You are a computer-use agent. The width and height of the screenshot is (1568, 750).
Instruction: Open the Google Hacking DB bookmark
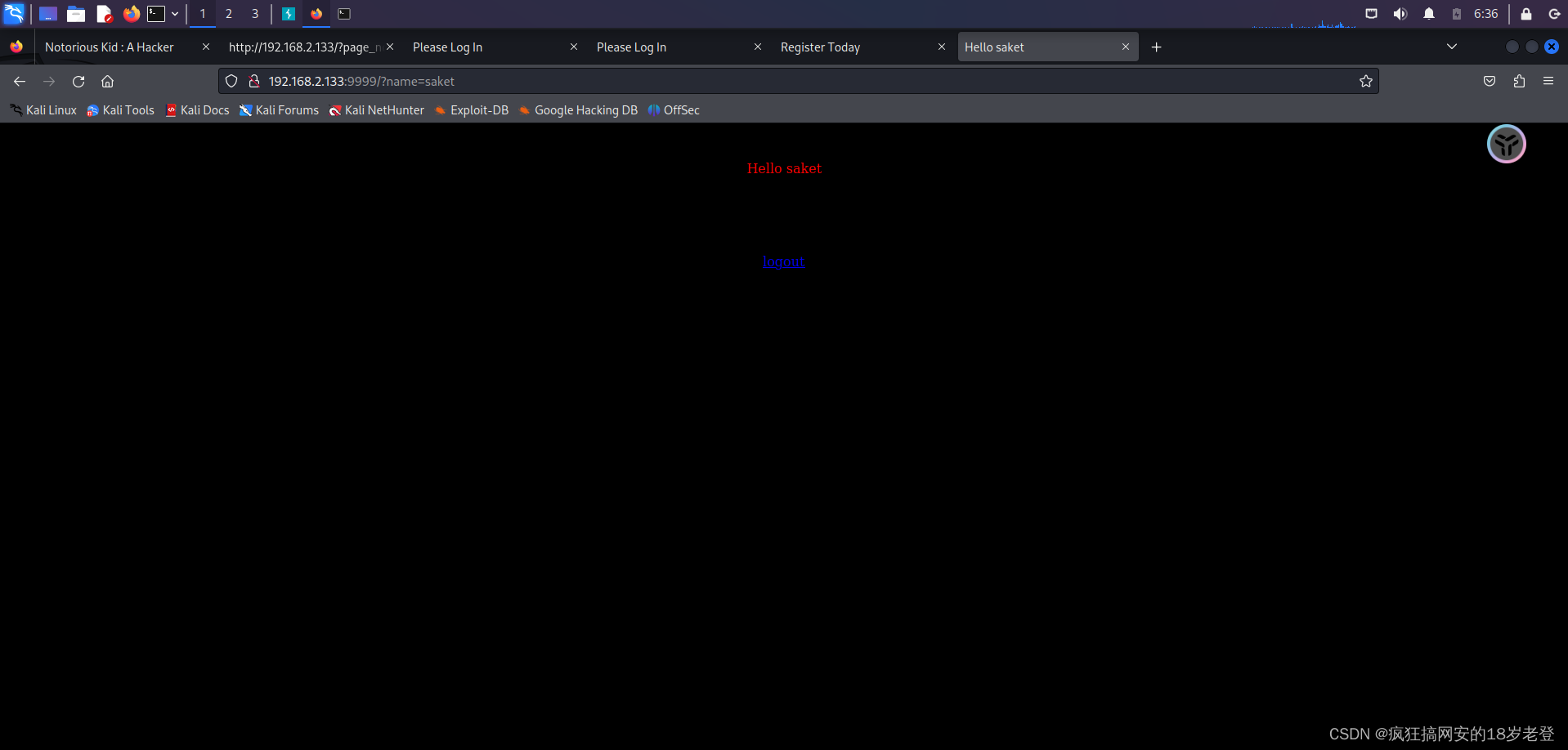(578, 110)
